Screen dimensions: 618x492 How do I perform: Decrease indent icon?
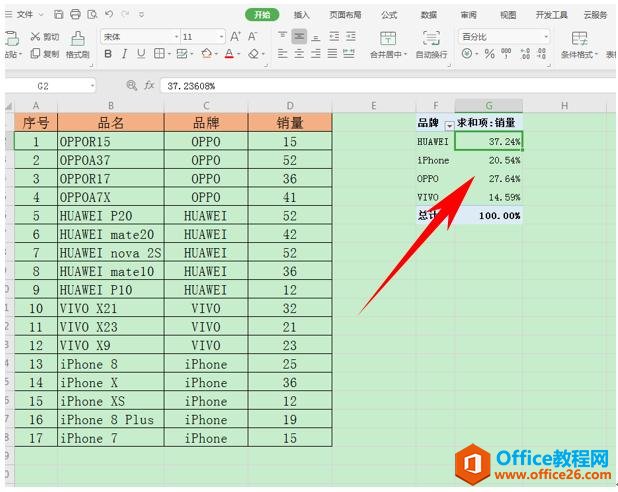(334, 37)
